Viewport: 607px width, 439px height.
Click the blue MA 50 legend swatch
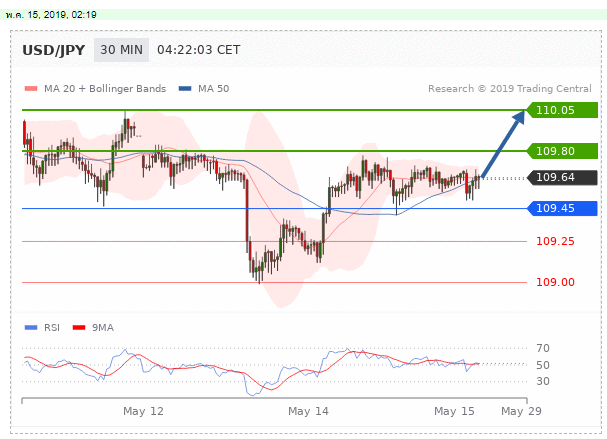[185, 89]
